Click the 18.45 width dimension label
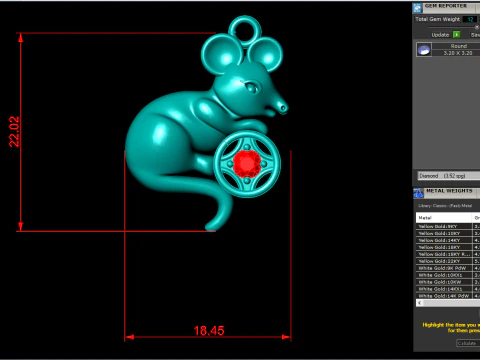Screen dimensions: 480x360 (x=209, y=331)
